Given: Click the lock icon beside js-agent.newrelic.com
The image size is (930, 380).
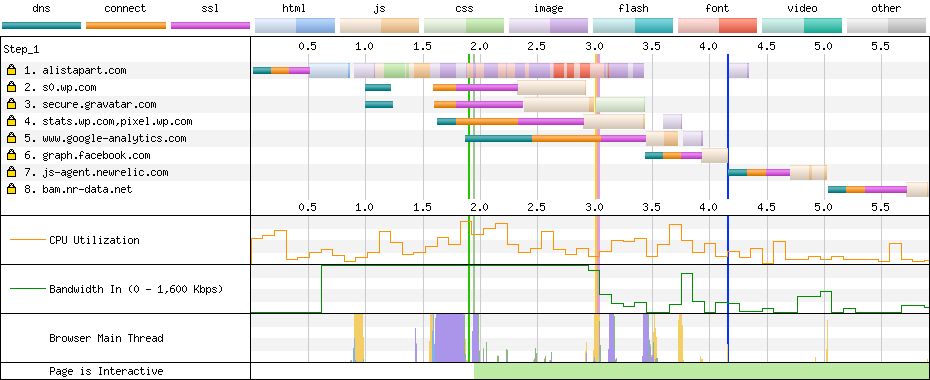Looking at the screenshot, I should coord(11,173).
